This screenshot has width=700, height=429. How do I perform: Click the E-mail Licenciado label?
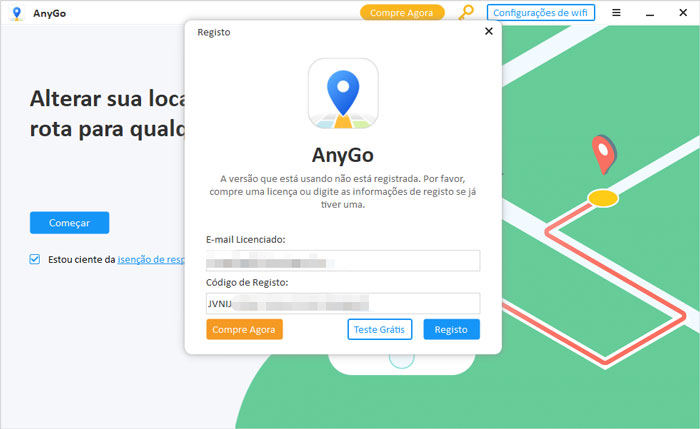[246, 240]
